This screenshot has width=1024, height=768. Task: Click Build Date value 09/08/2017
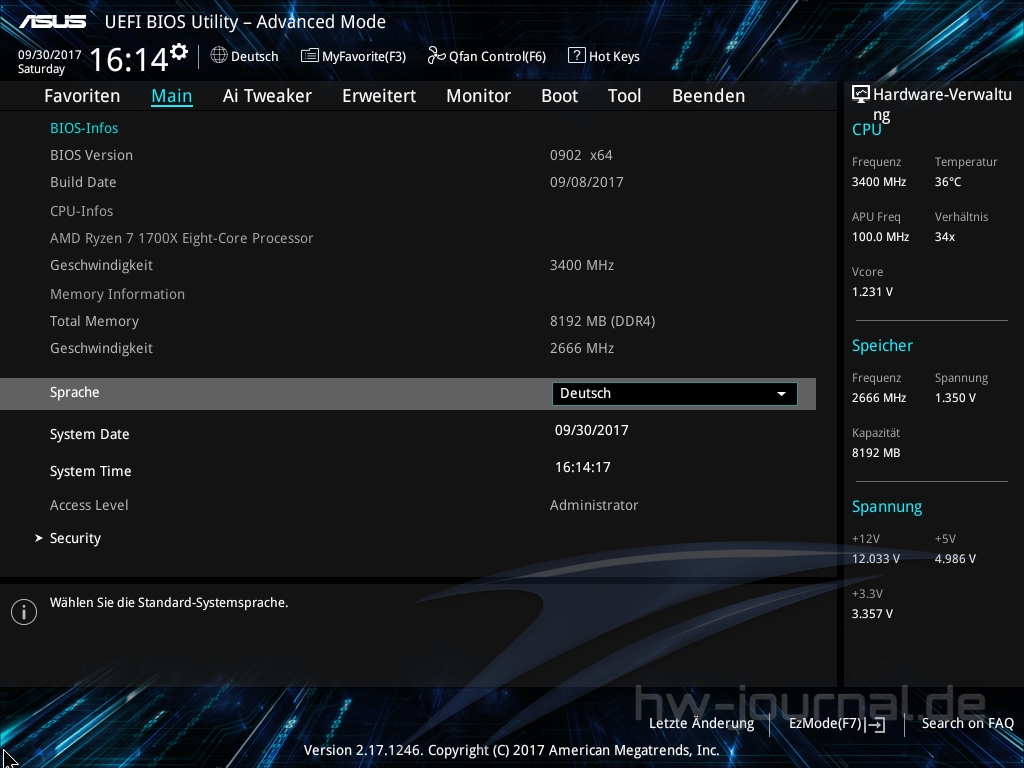(586, 182)
